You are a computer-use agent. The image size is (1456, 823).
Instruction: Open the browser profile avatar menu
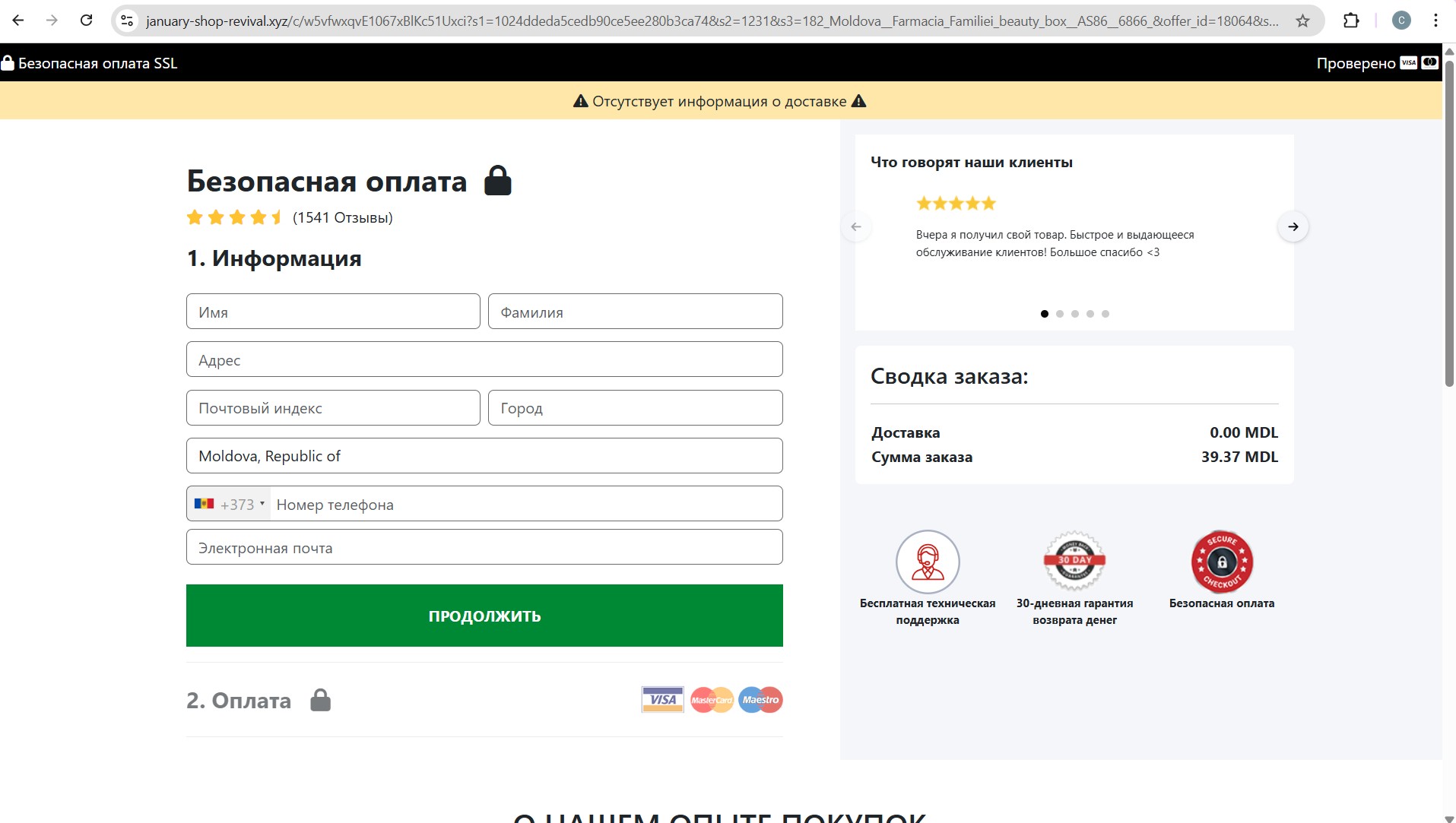[1401, 21]
